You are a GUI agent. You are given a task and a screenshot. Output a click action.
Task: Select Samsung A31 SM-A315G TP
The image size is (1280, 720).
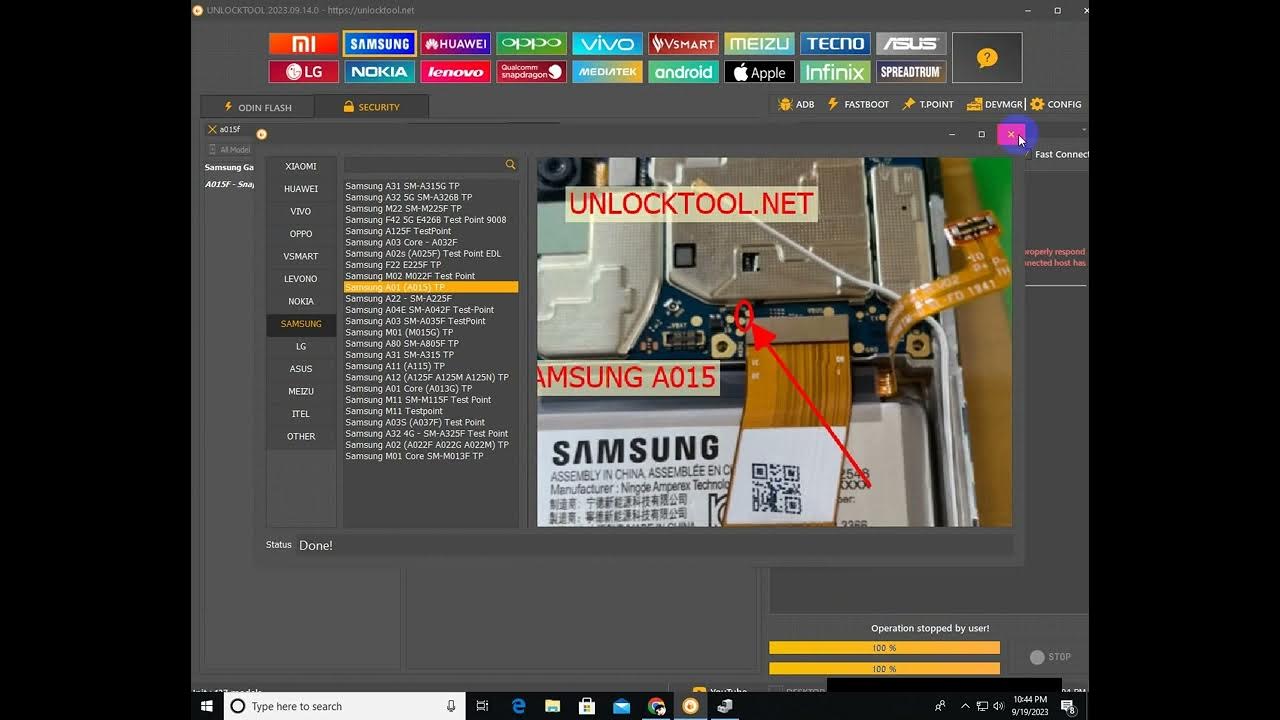point(431,186)
